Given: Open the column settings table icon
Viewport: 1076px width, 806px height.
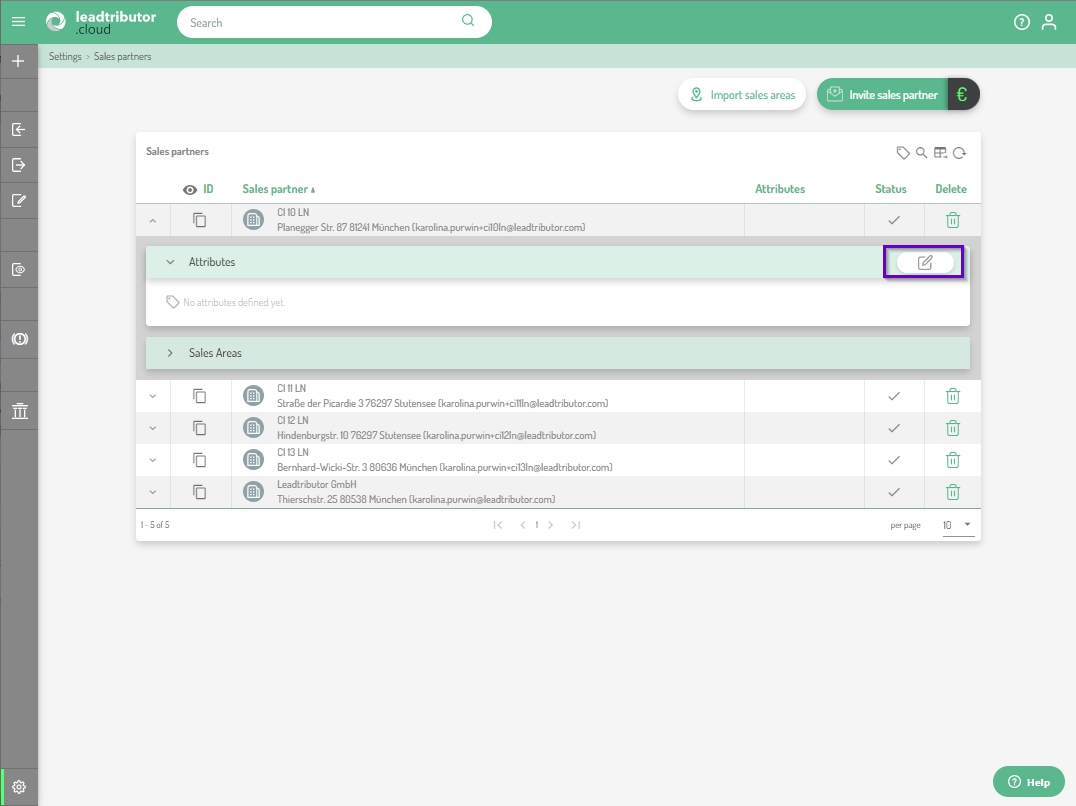Looking at the screenshot, I should [x=940, y=153].
